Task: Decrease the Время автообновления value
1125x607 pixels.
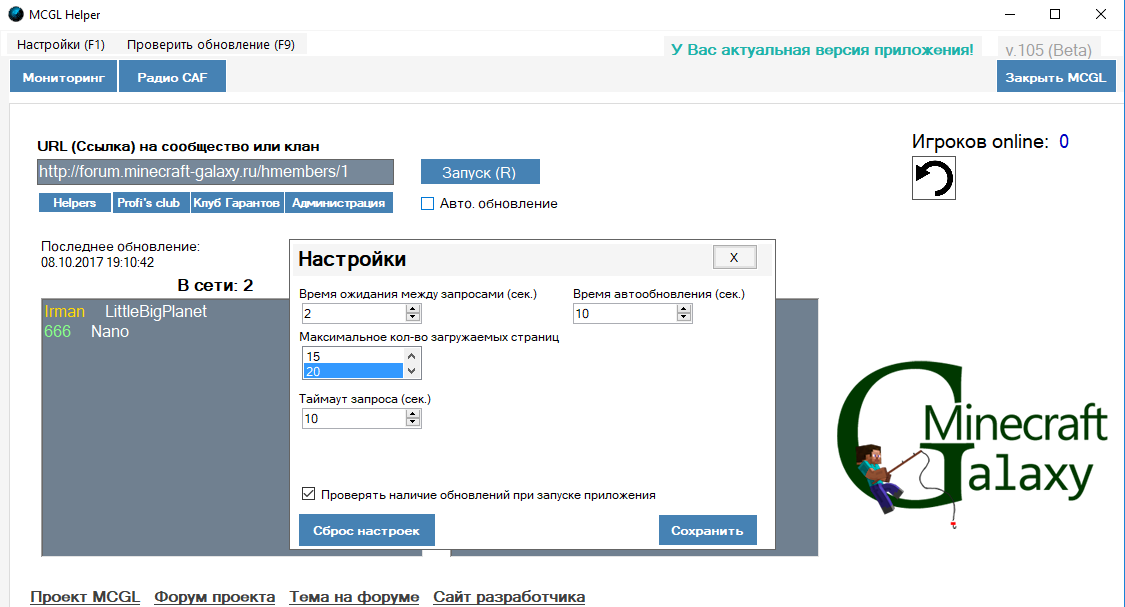Action: click(x=684, y=318)
